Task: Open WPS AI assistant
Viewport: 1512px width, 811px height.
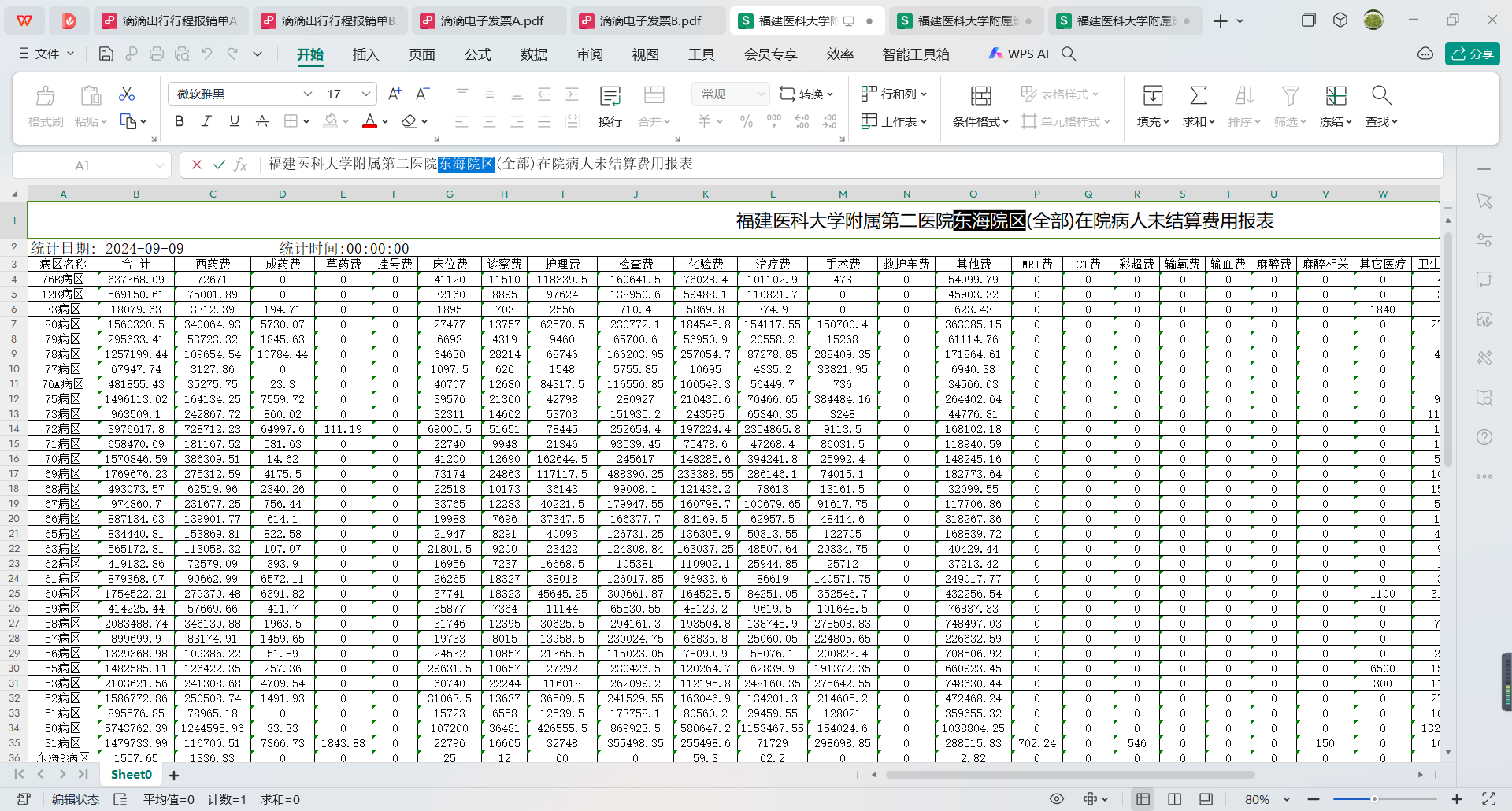Action: click(1019, 54)
